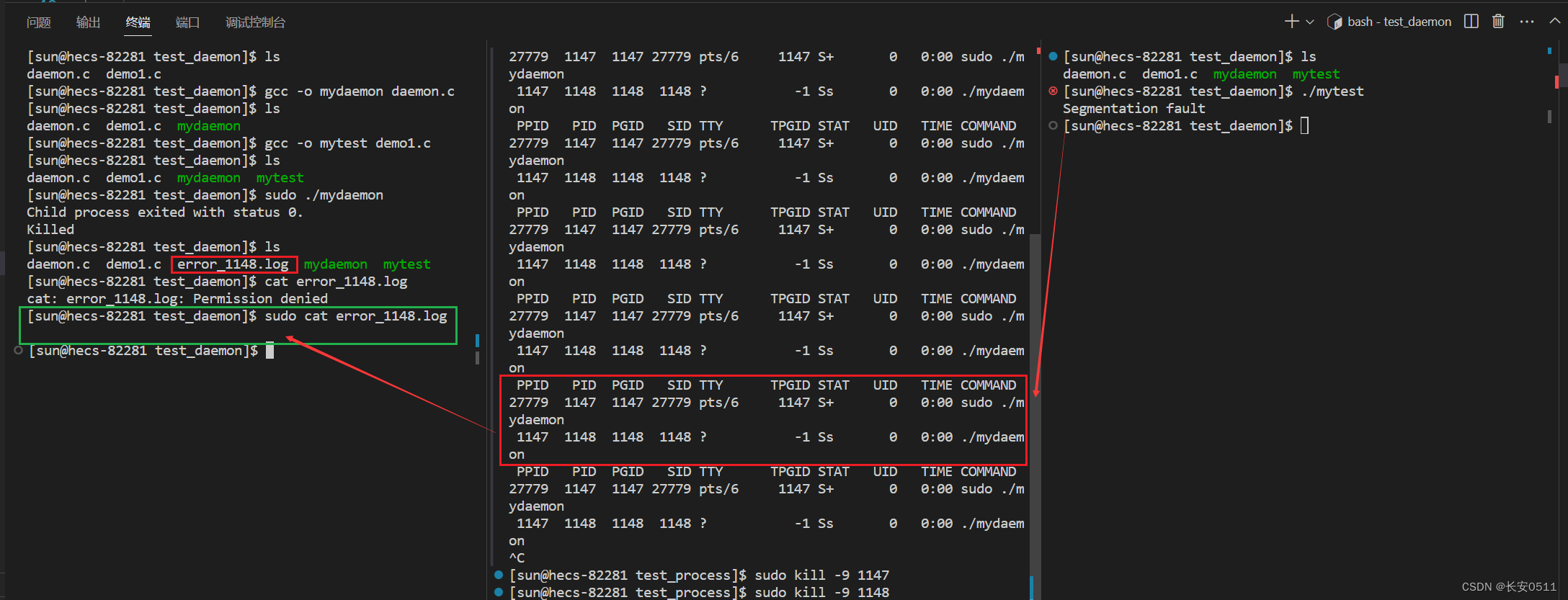Image resolution: width=1568 pixels, height=600 pixels.
Task: Open the more actions ellipsis menu
Action: point(1527,22)
